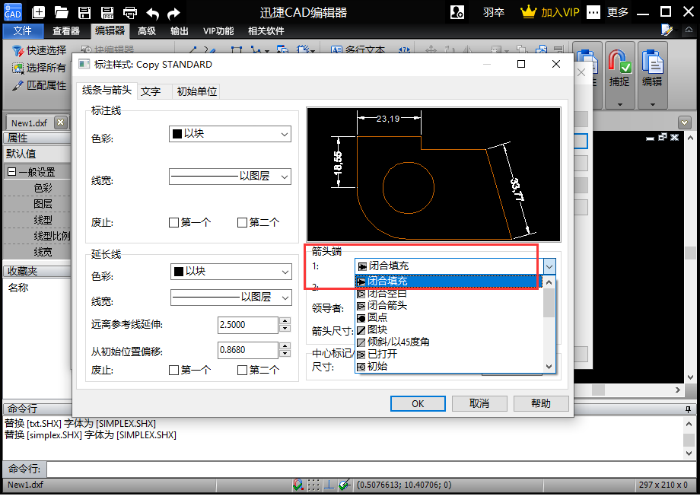Save the drawing with the first floppy icon

tap(84, 12)
